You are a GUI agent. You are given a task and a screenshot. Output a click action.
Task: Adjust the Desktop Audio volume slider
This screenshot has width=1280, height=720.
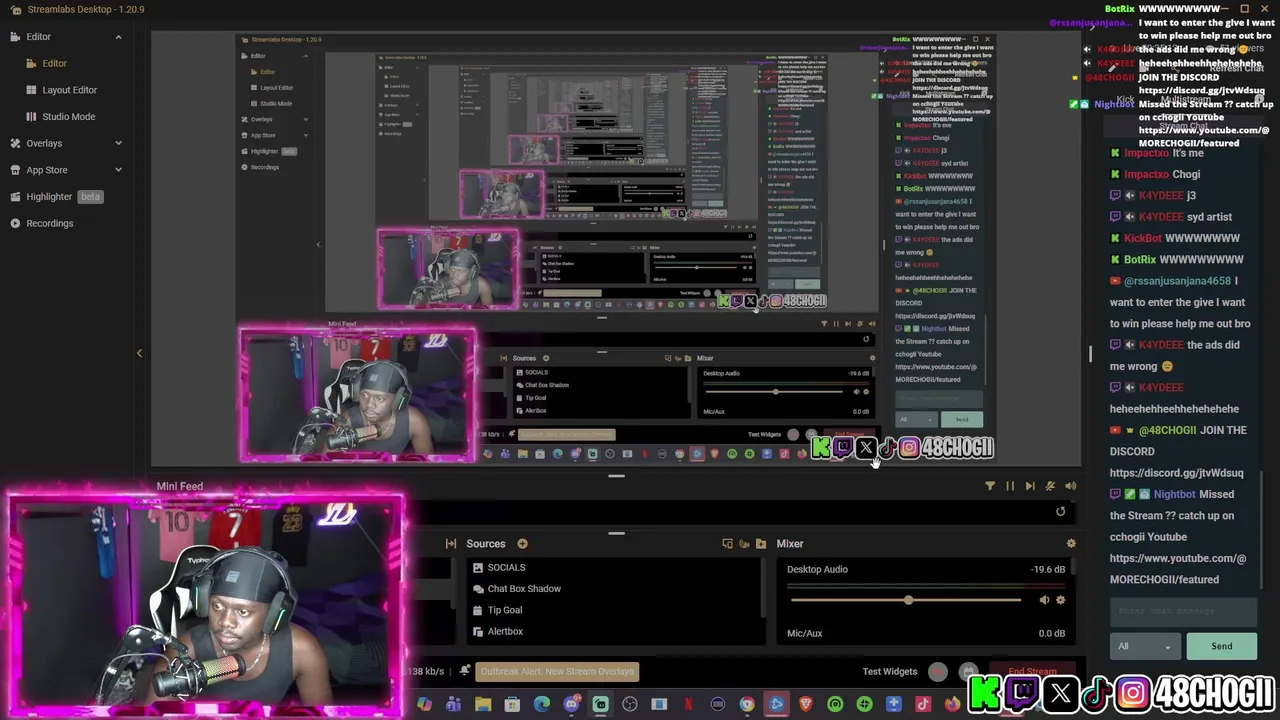click(x=907, y=600)
